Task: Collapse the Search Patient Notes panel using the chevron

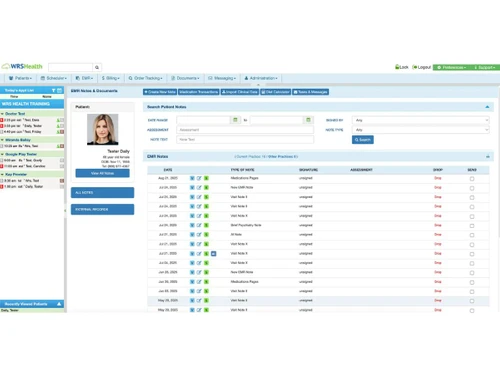Action: coord(487,107)
